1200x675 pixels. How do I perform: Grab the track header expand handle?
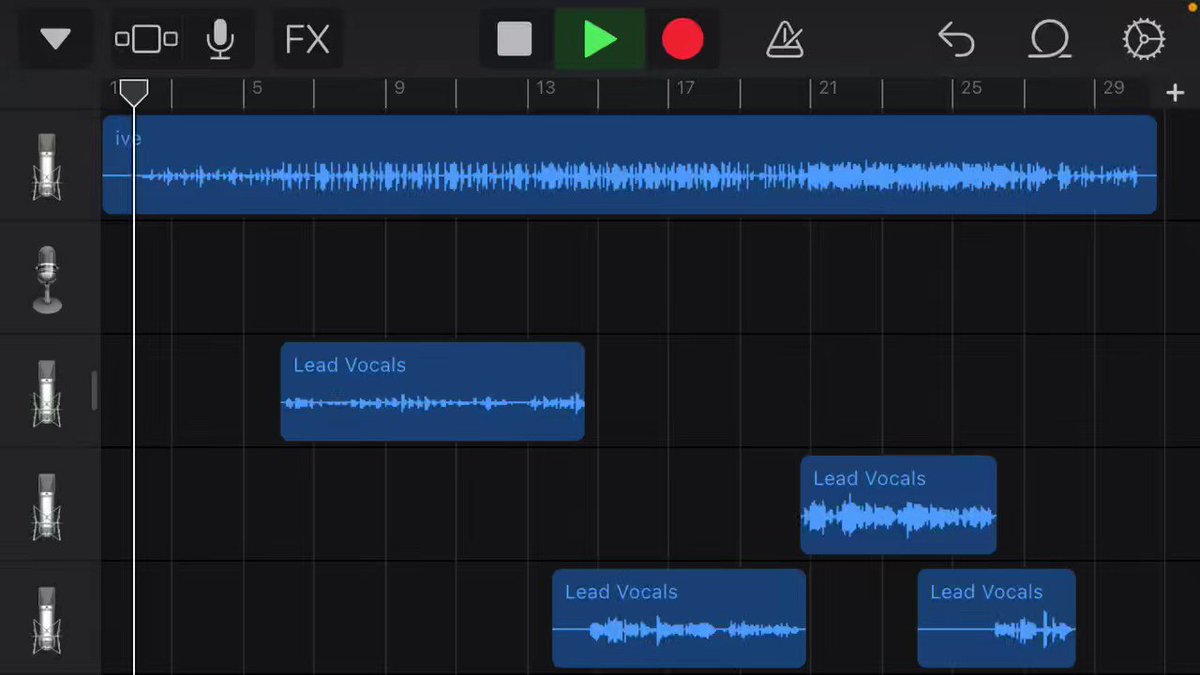click(95, 391)
